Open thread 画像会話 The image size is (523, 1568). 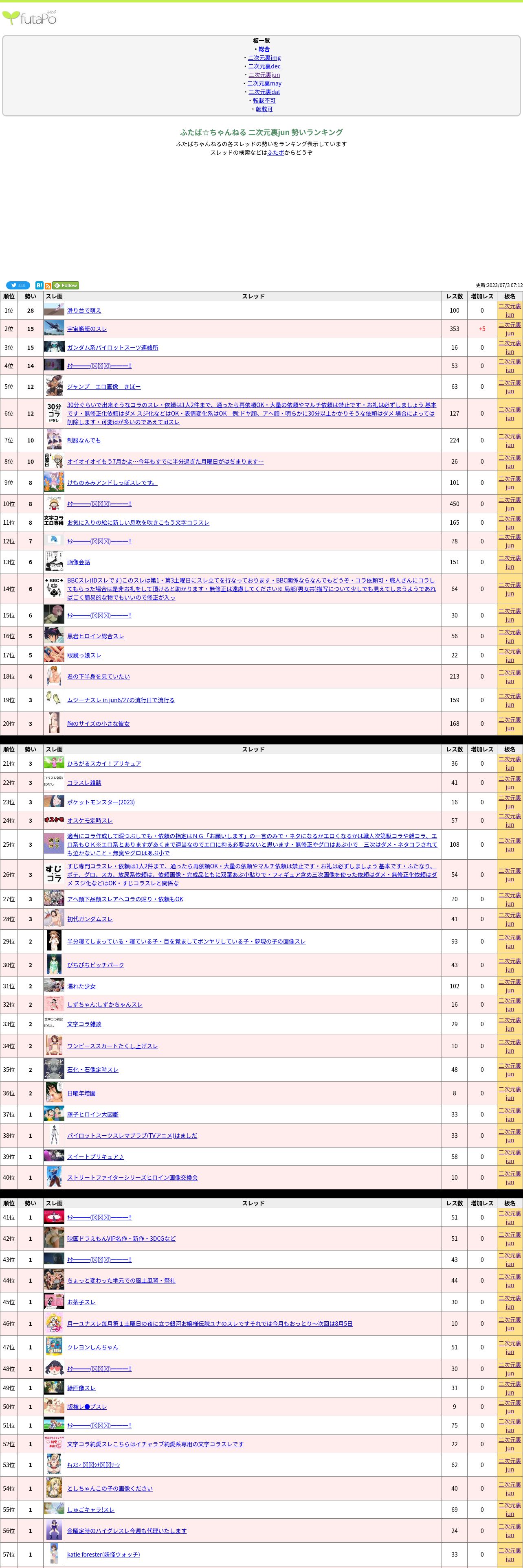point(79,562)
